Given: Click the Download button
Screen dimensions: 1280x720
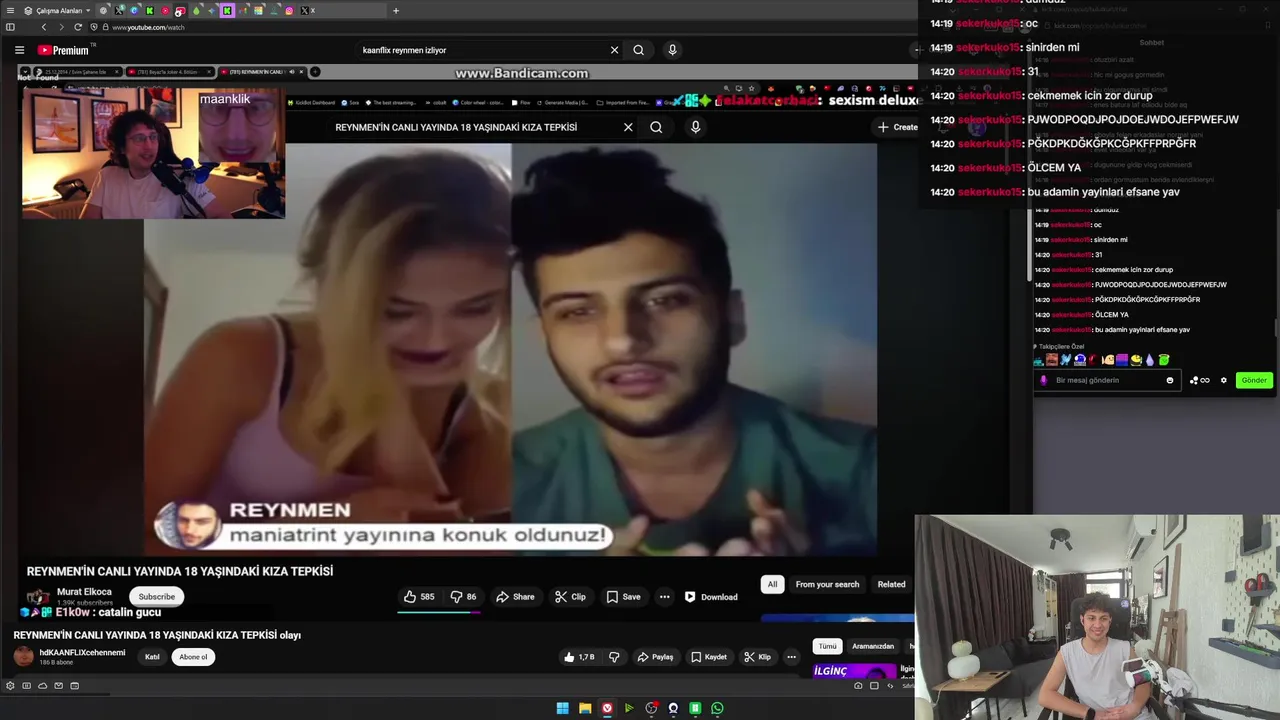Looking at the screenshot, I should [x=711, y=597].
